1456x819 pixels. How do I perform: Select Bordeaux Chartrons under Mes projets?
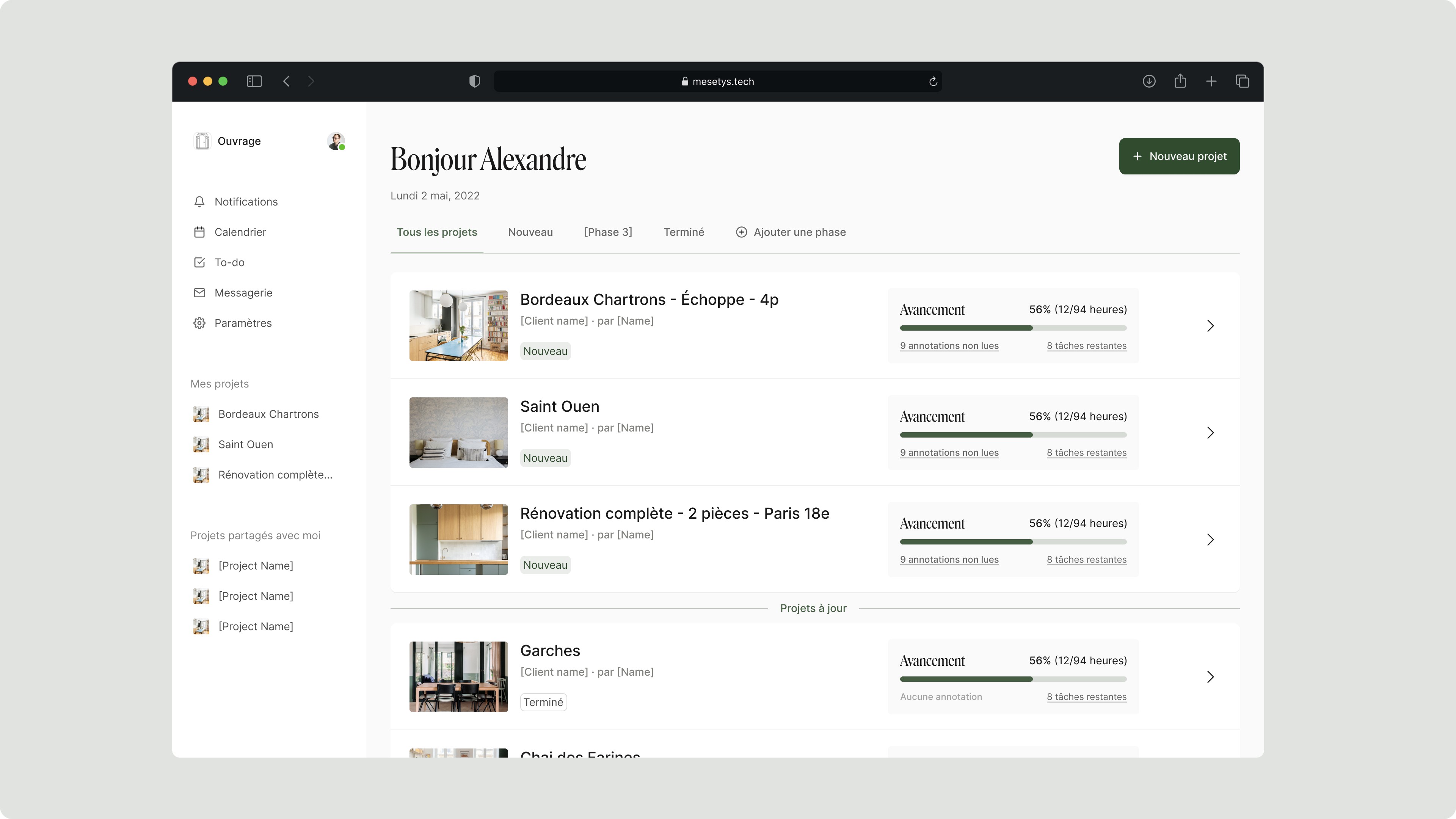click(x=268, y=414)
